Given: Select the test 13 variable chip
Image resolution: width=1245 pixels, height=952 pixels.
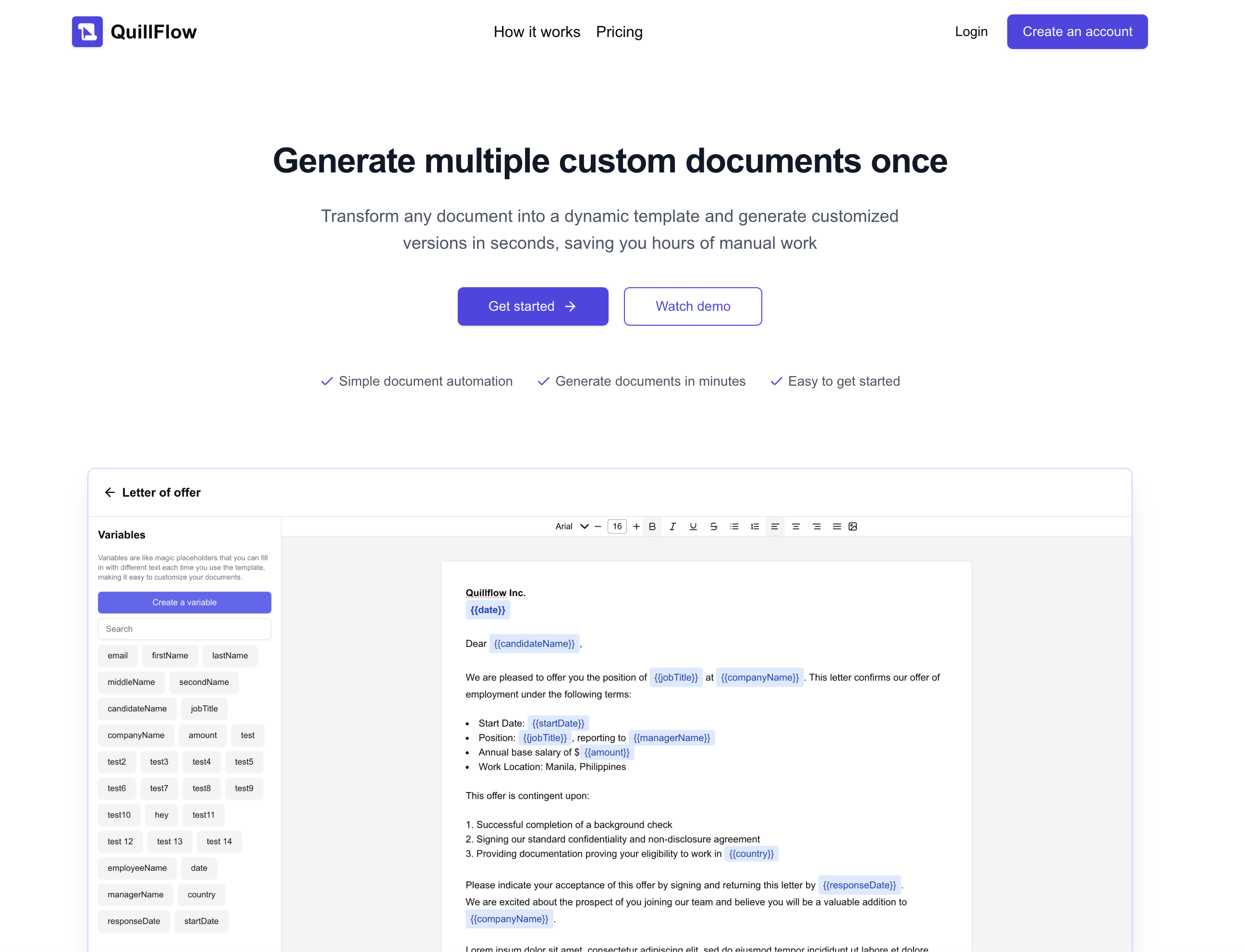Looking at the screenshot, I should pyautogui.click(x=170, y=842).
